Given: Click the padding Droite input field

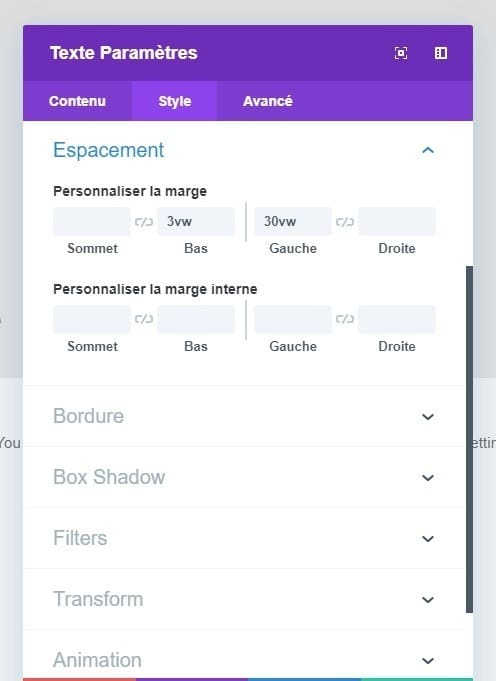Looking at the screenshot, I should [397, 319].
